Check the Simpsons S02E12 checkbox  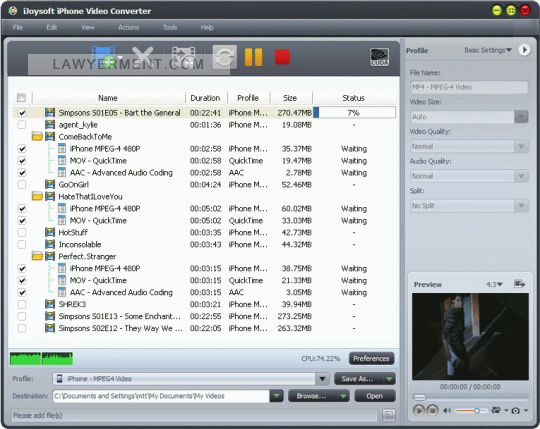(22, 328)
